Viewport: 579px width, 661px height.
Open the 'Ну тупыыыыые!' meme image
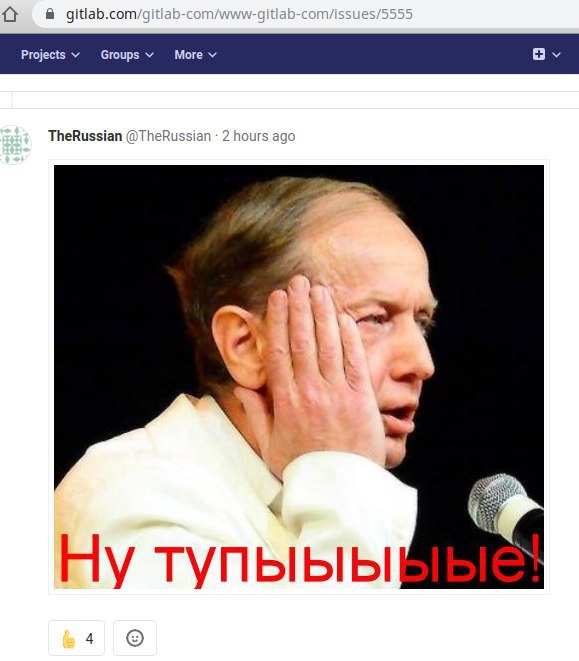pyautogui.click(x=299, y=377)
